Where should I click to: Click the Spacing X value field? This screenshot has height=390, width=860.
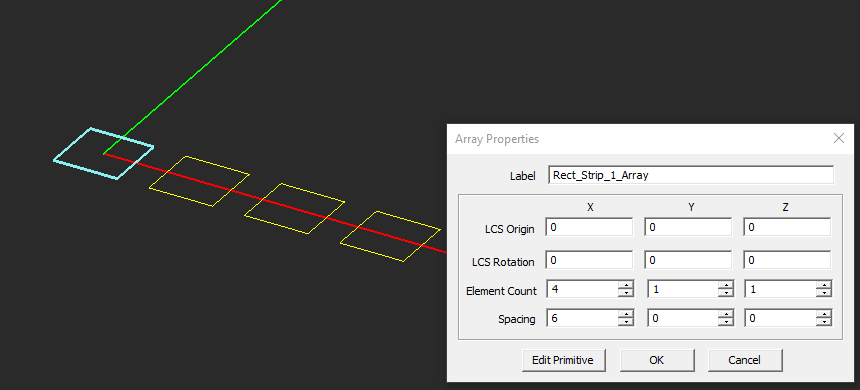tap(582, 318)
